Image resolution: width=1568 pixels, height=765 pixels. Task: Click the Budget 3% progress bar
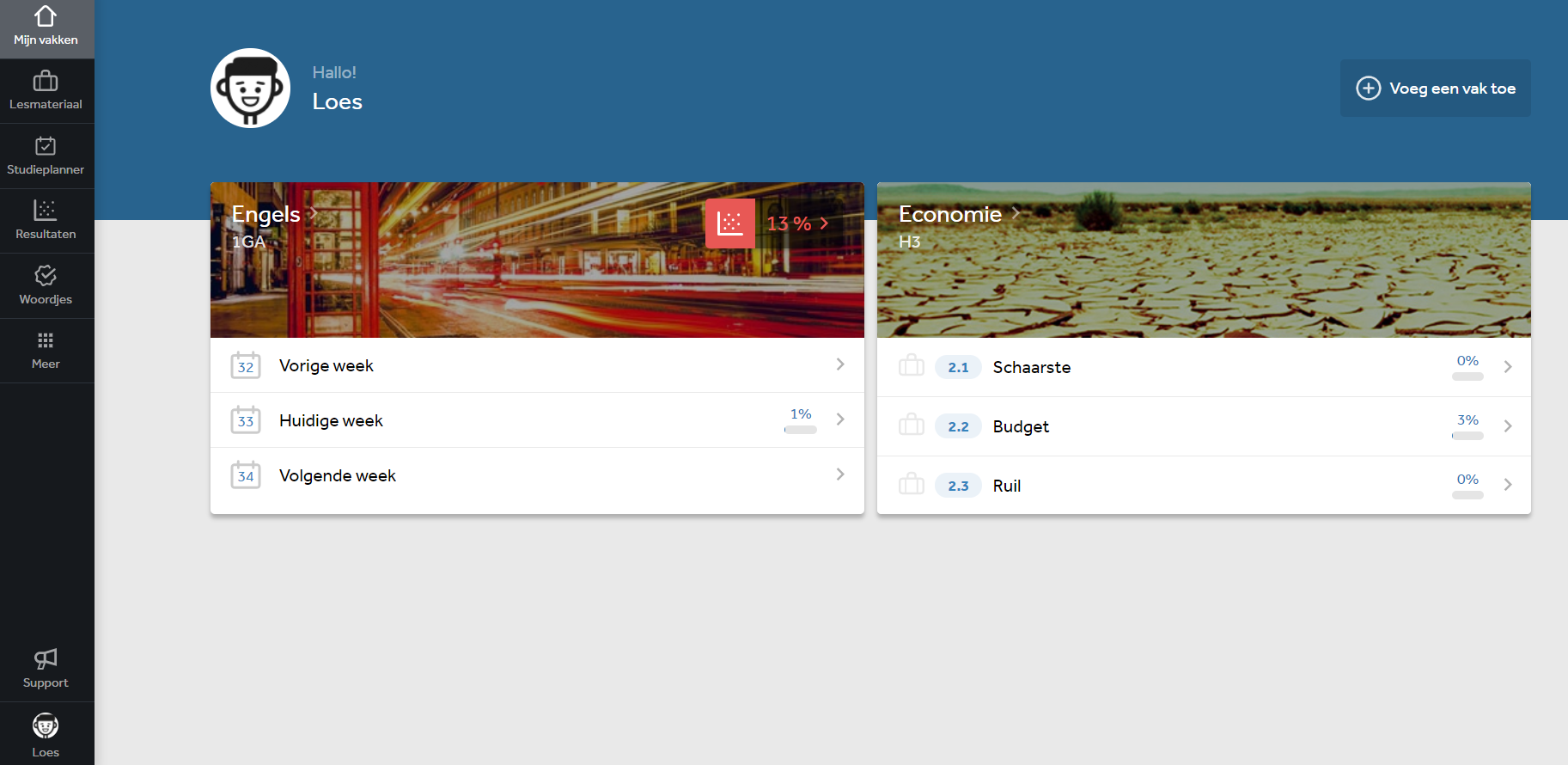(x=1467, y=436)
